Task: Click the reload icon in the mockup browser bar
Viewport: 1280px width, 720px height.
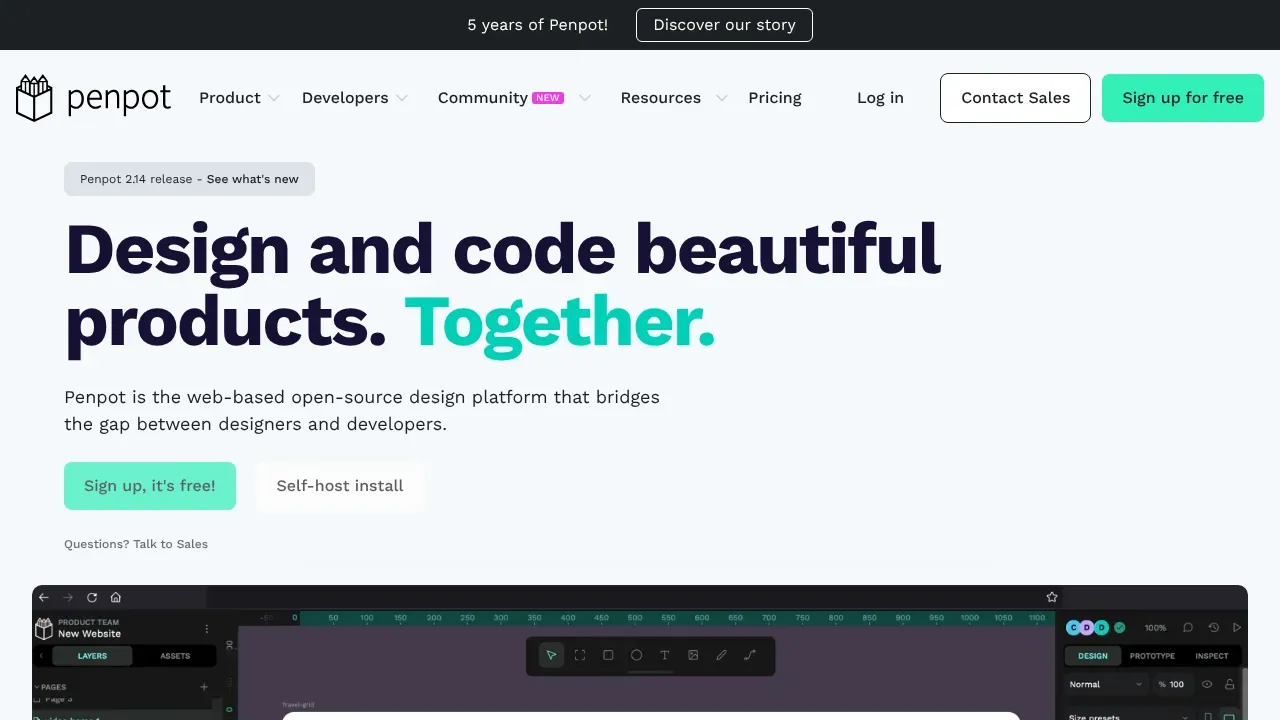Action: tap(92, 597)
